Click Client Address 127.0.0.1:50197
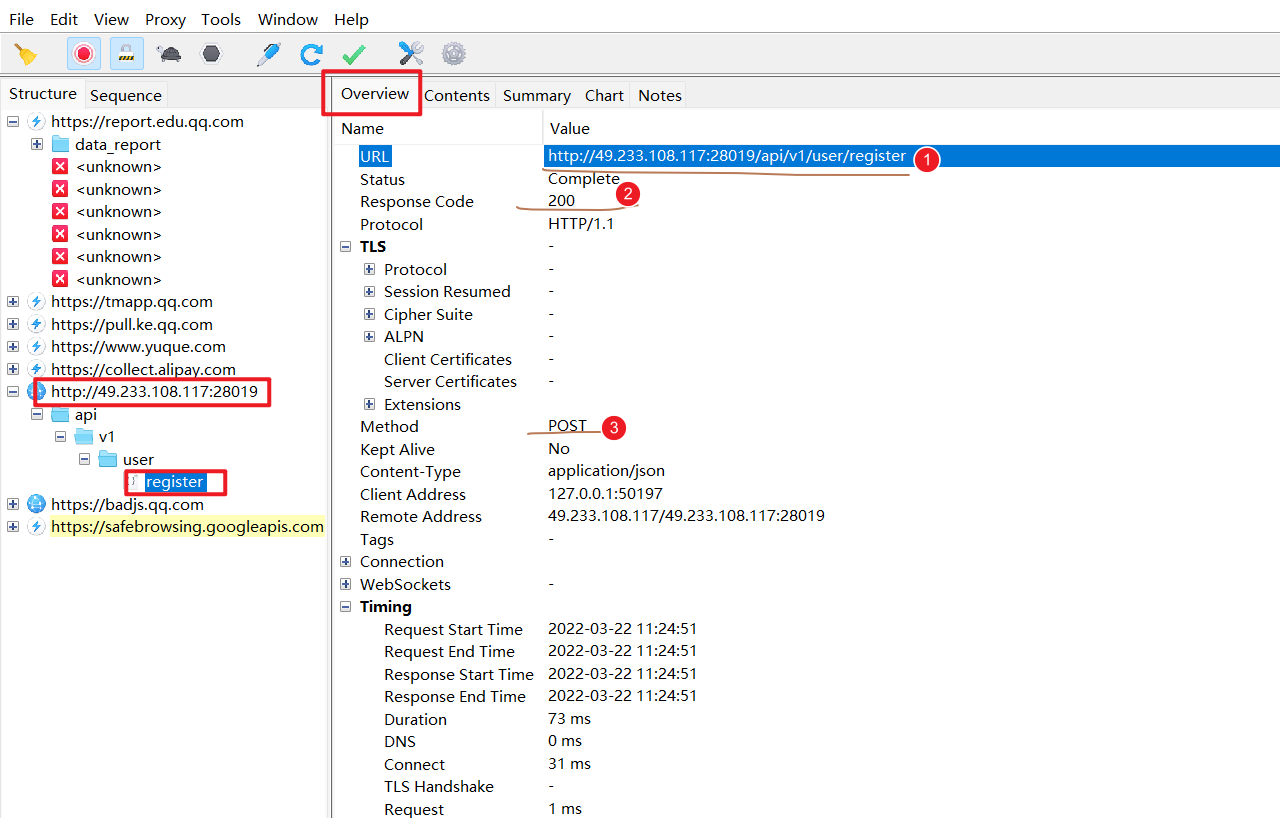 [605, 494]
